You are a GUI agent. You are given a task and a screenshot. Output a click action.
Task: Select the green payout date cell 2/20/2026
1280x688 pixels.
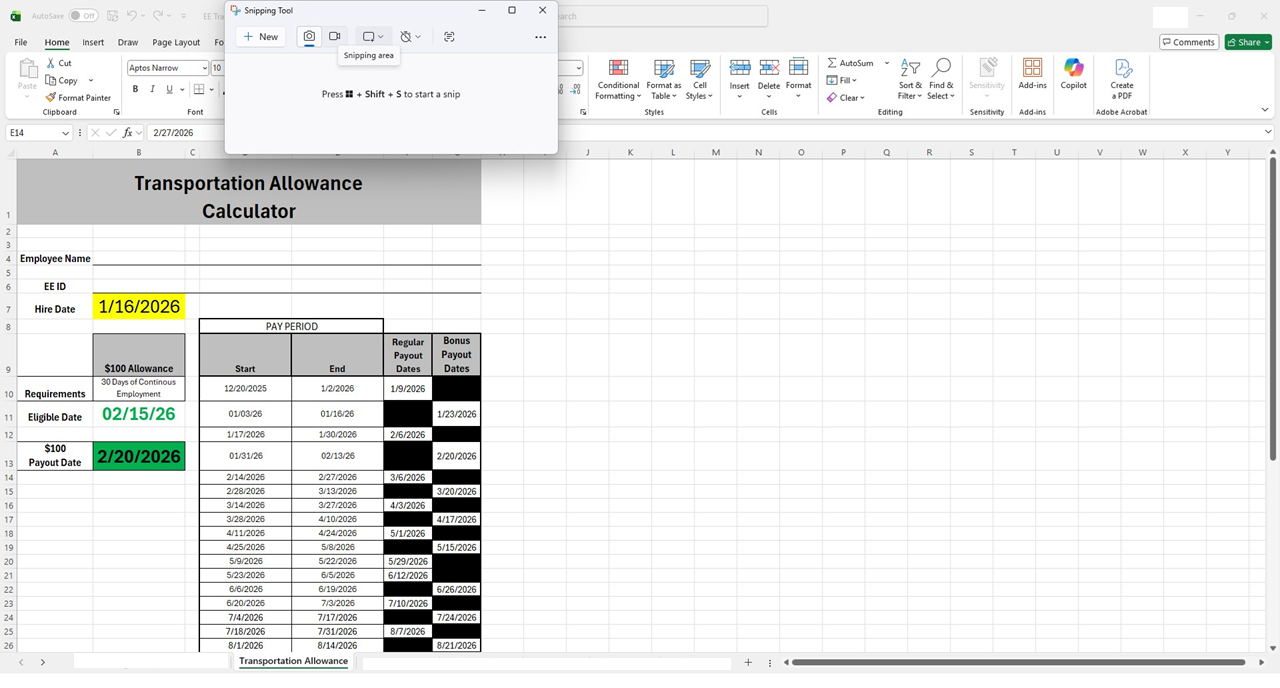139,456
